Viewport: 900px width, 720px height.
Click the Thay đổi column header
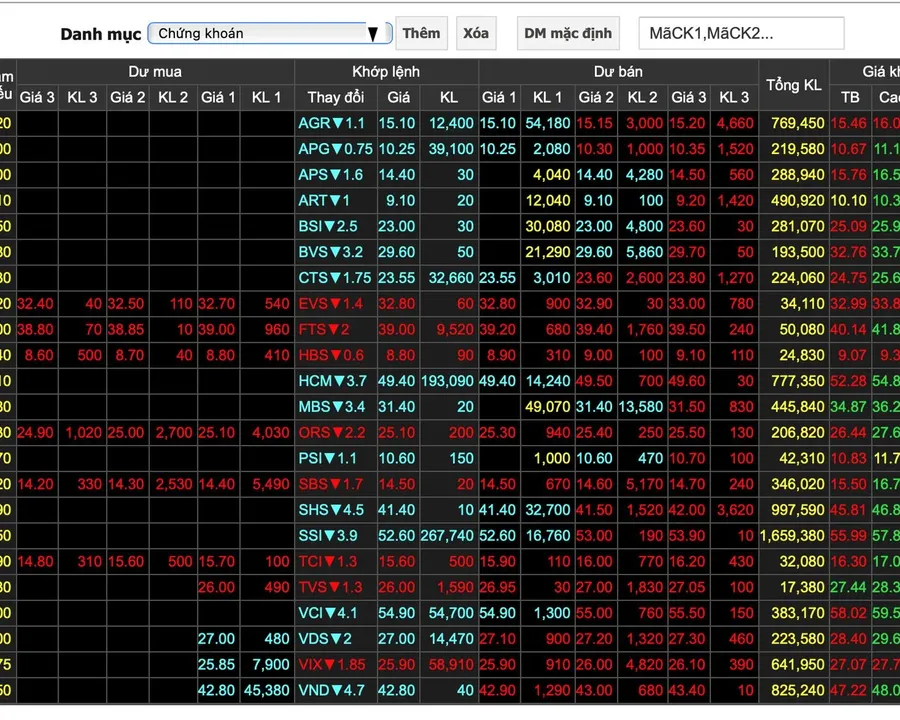click(x=336, y=97)
